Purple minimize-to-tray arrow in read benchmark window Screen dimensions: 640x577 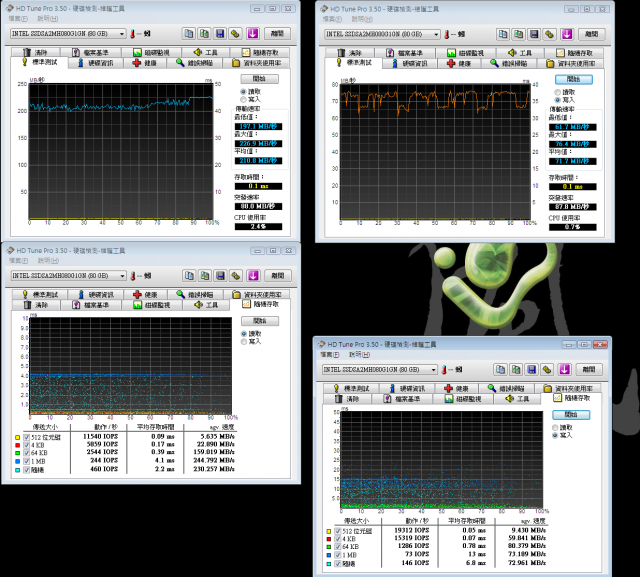click(253, 33)
